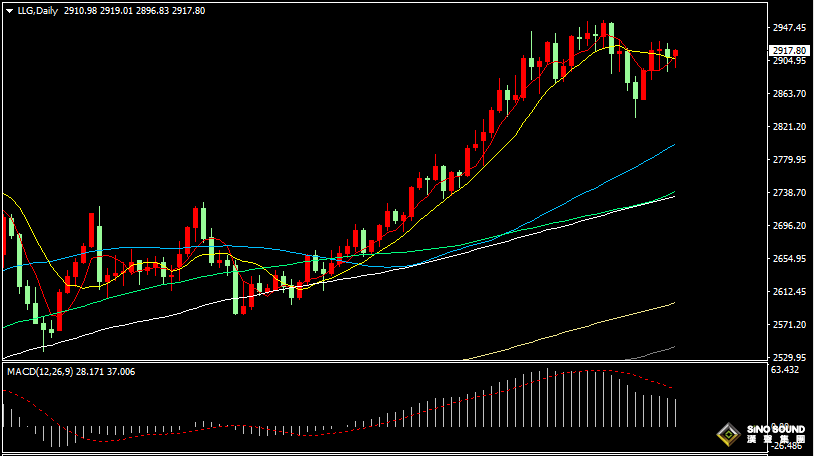
Task: Click the 63.432 MACD scale value
Action: tap(785, 370)
